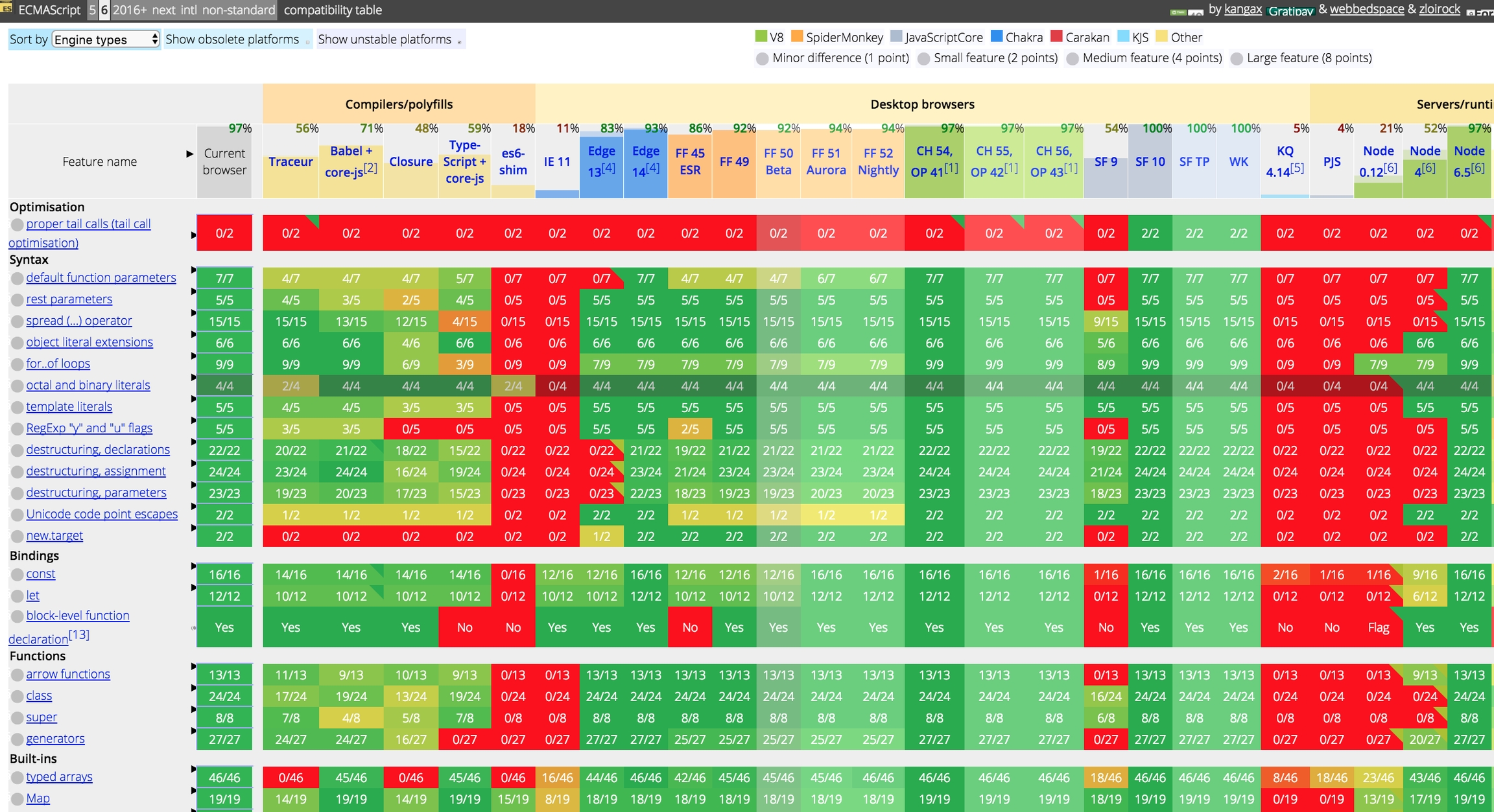
Task: Click circle icon beside 'template literals'
Action: click(17, 408)
